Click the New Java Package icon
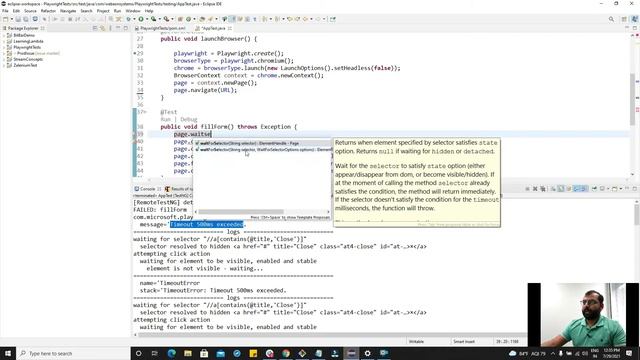Image resolution: width=640 pixels, height=360 pixels. tap(180, 19)
